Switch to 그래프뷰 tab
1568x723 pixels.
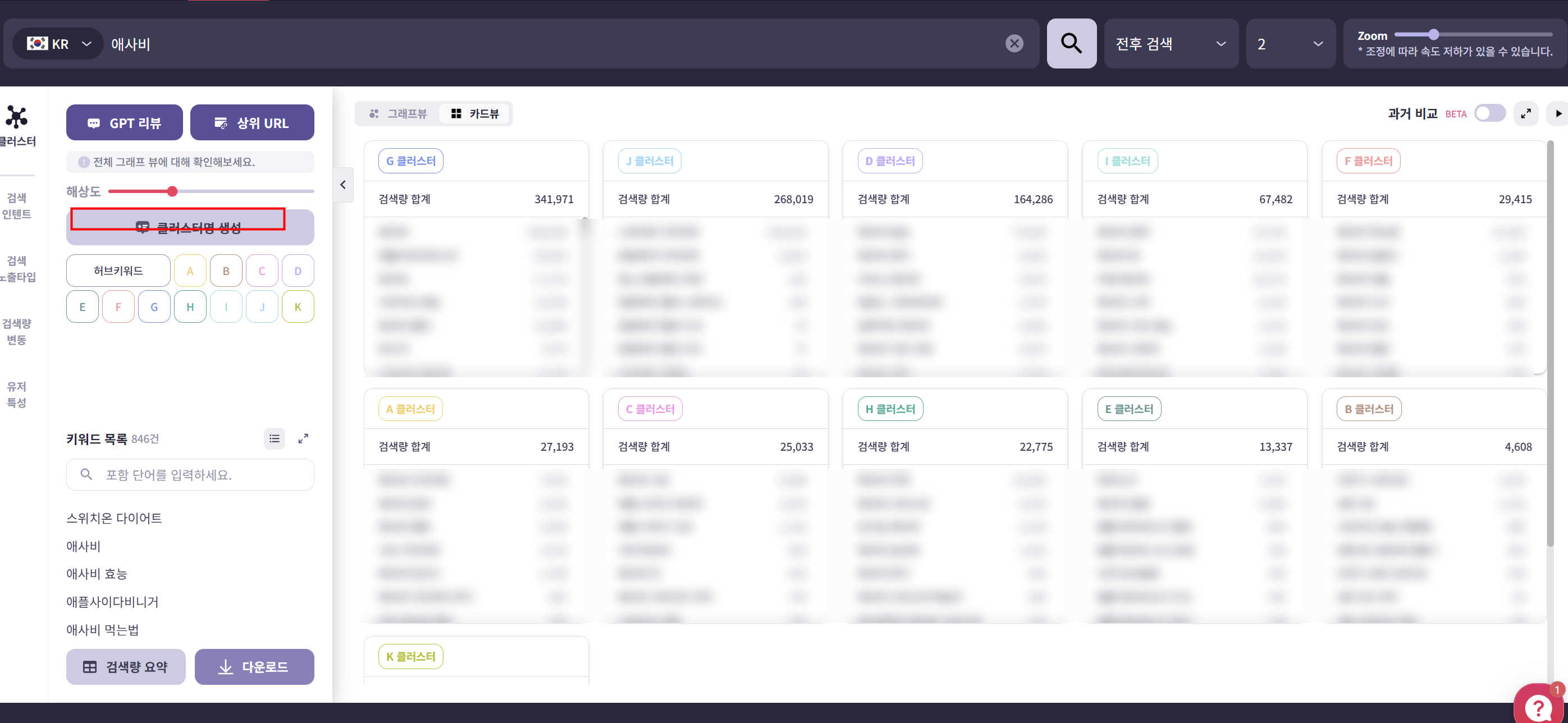pos(399,114)
